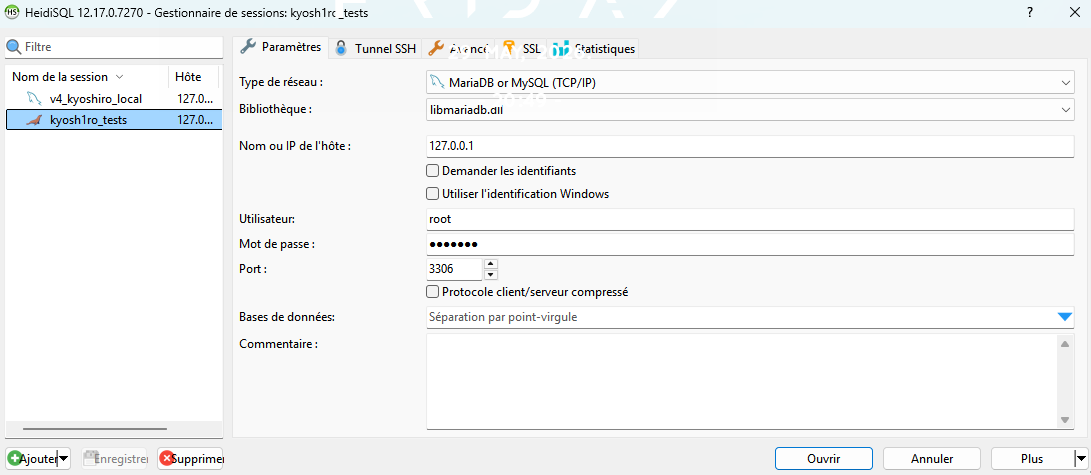
Task: Sort by Nom de la session column header
Action: pyautogui.click(x=87, y=77)
